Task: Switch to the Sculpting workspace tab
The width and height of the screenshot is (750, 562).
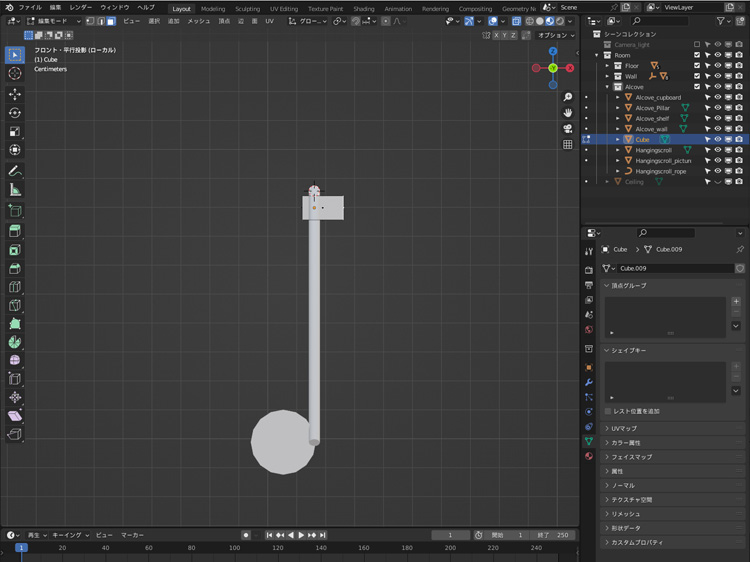Action: [247, 8]
